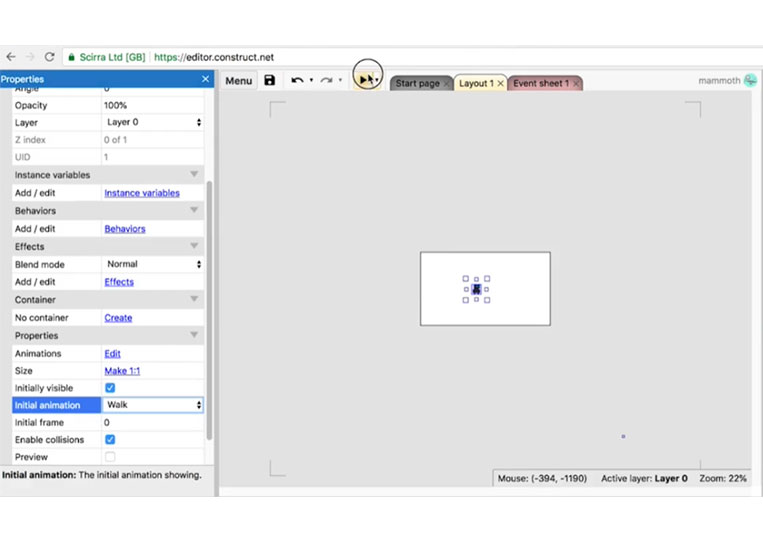Open the Initial animation dropdown
The width and height of the screenshot is (763, 541).
pyautogui.click(x=153, y=405)
